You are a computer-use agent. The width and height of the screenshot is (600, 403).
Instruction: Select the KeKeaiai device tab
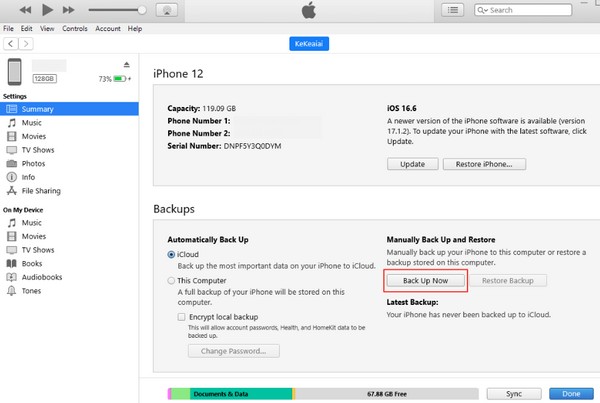point(309,44)
